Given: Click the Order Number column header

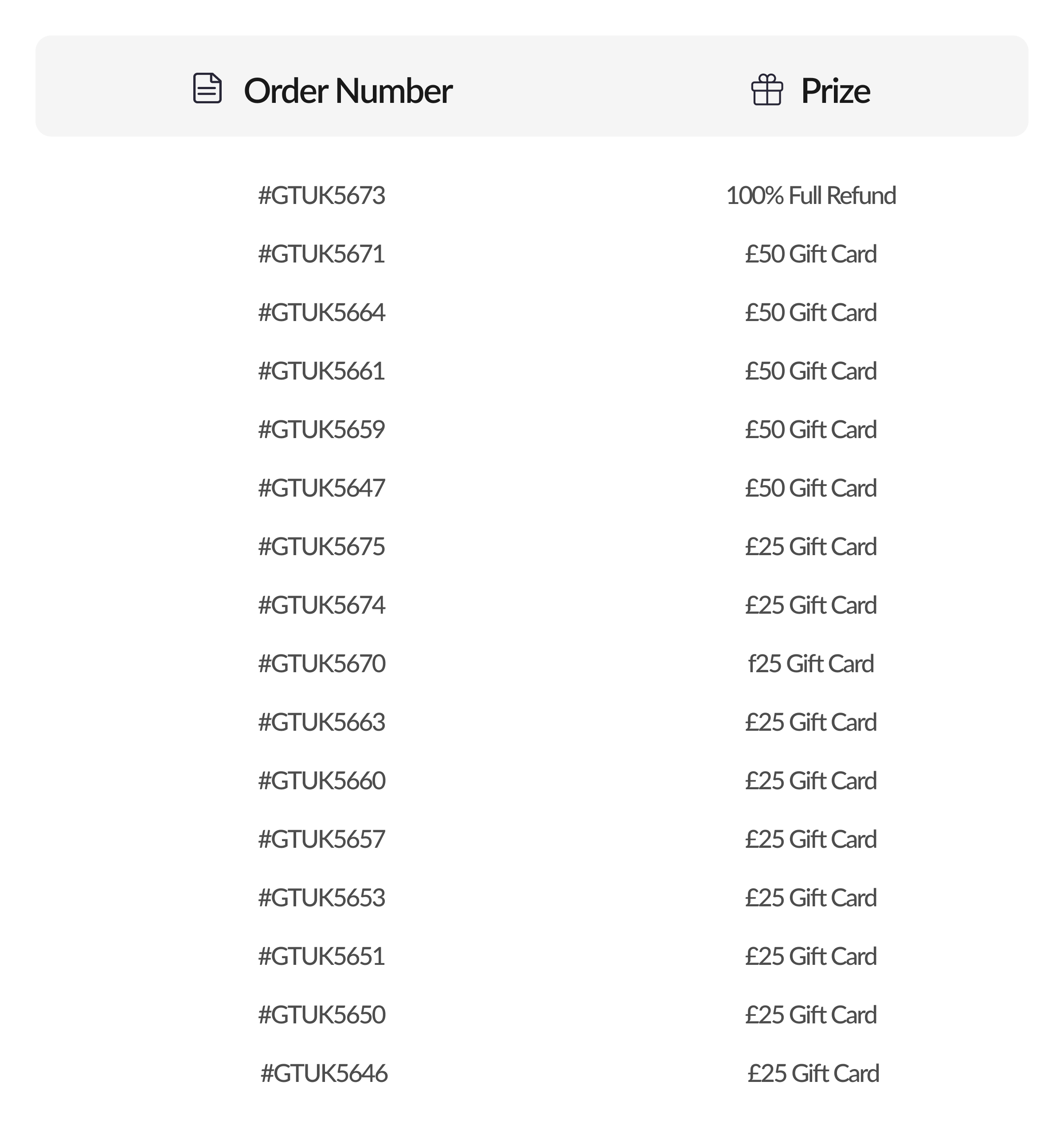Looking at the screenshot, I should [348, 91].
